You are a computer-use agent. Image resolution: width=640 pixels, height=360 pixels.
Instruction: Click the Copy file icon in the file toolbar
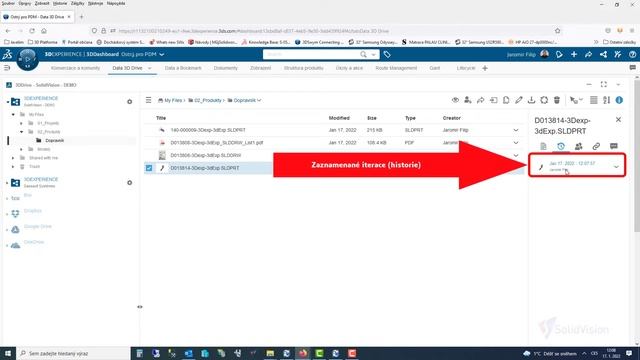click(506, 100)
